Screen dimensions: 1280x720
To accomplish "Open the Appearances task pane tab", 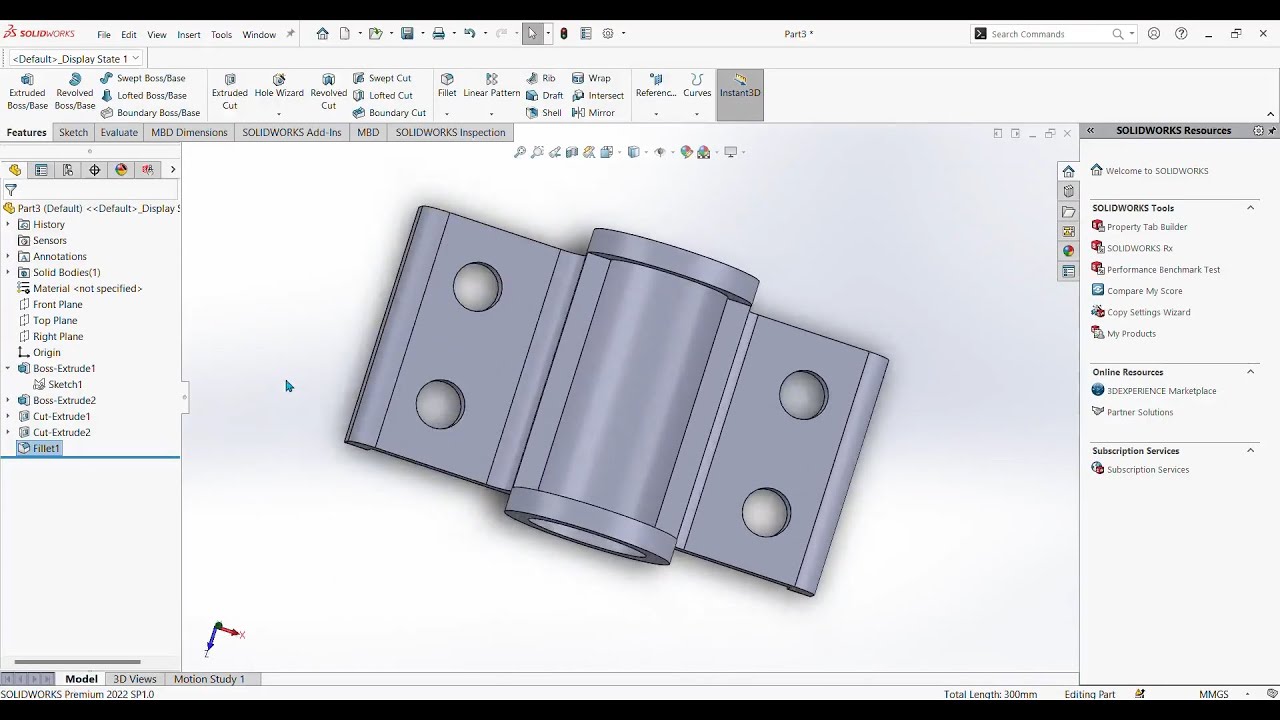I will point(1069,251).
